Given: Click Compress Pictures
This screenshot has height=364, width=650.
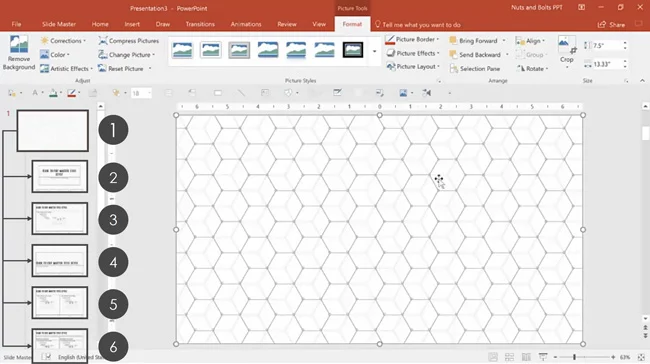Looking at the screenshot, I should [x=129, y=41].
